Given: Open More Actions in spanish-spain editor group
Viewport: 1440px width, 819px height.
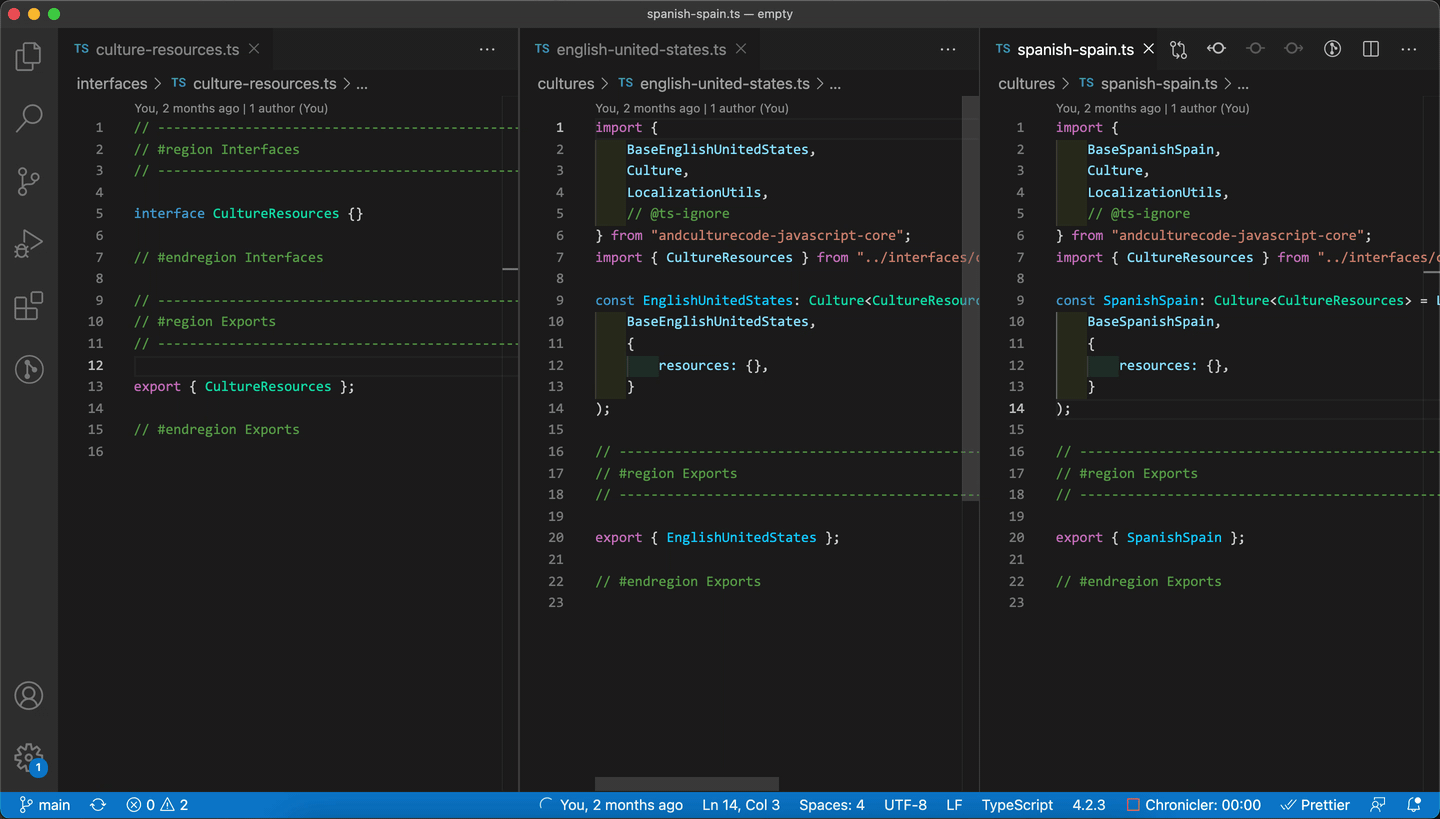Looking at the screenshot, I should (x=1409, y=49).
